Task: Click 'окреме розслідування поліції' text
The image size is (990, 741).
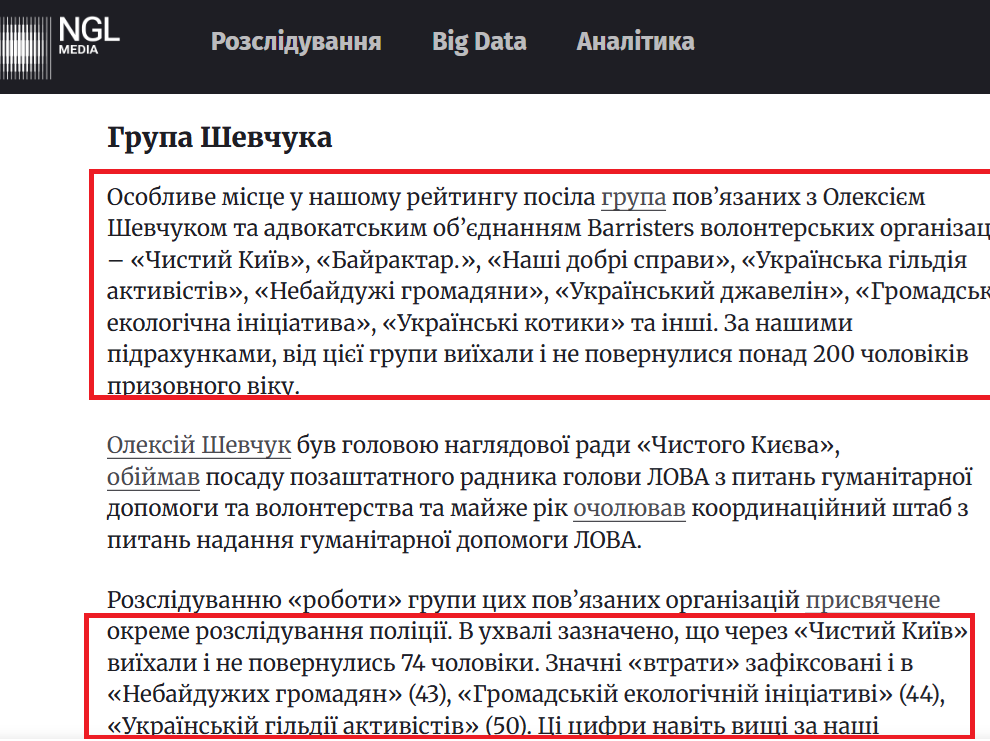Action: (271, 631)
